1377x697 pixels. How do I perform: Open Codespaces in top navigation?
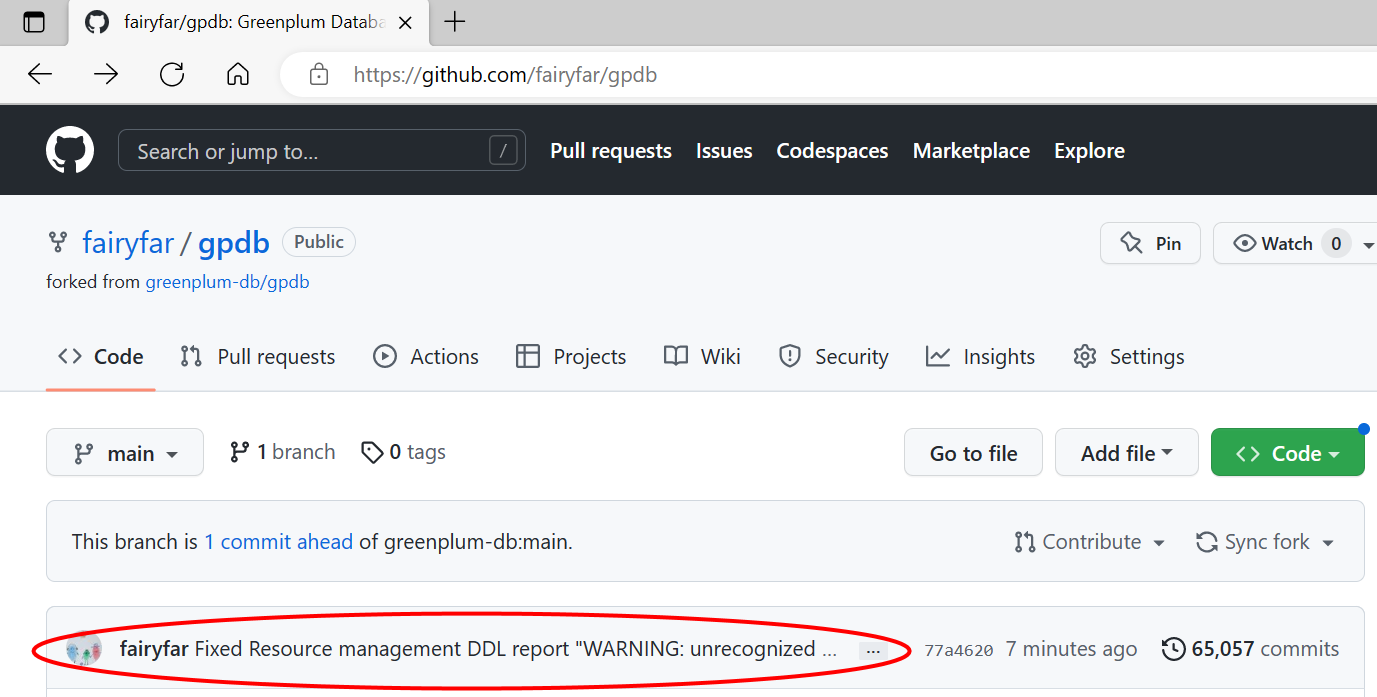(832, 151)
